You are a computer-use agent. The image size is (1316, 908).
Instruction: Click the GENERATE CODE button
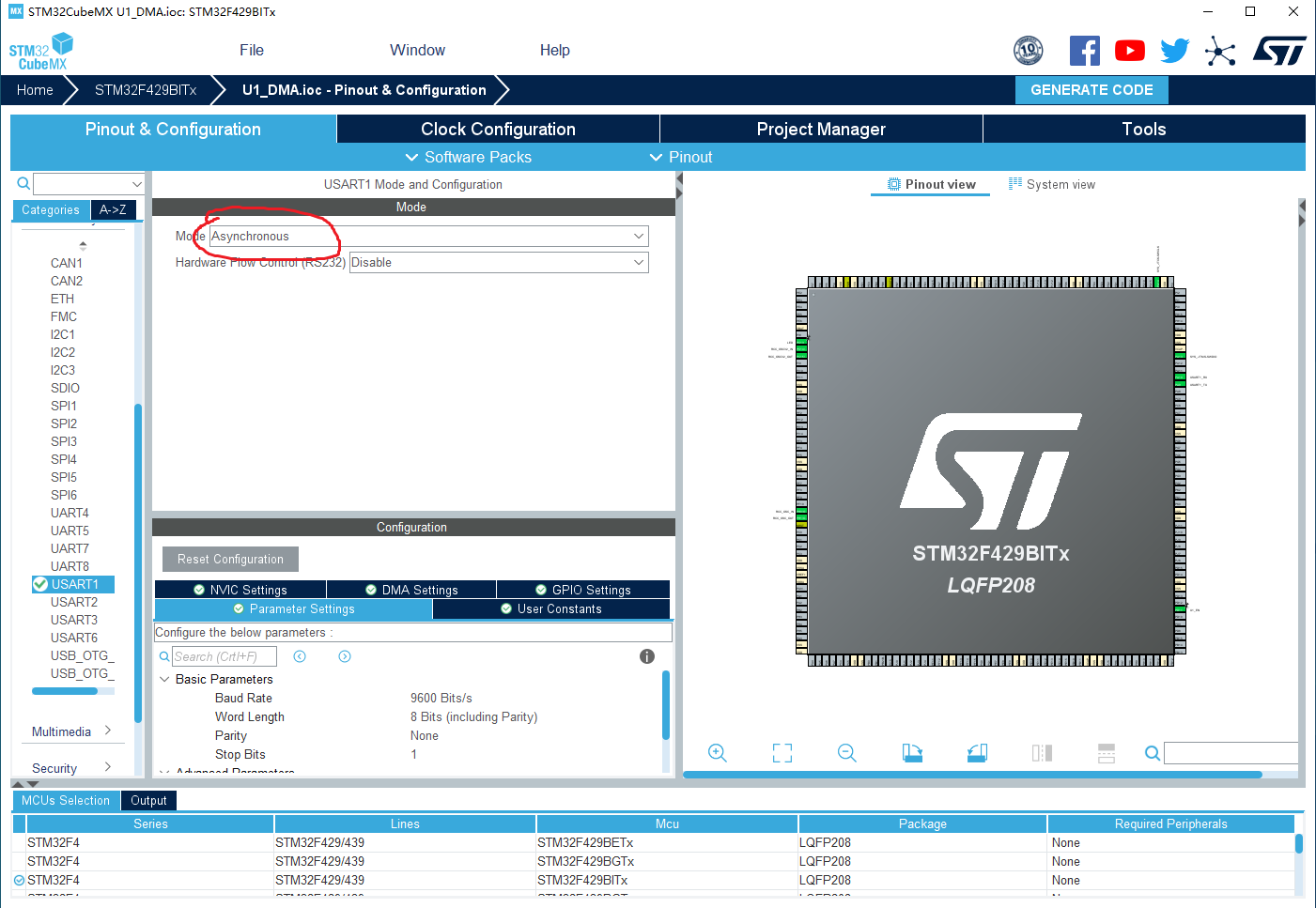1092,89
